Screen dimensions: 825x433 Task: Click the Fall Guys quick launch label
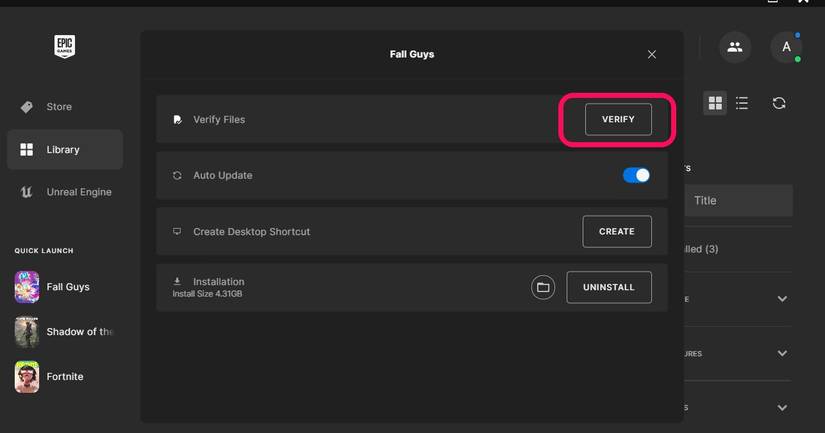(68, 287)
